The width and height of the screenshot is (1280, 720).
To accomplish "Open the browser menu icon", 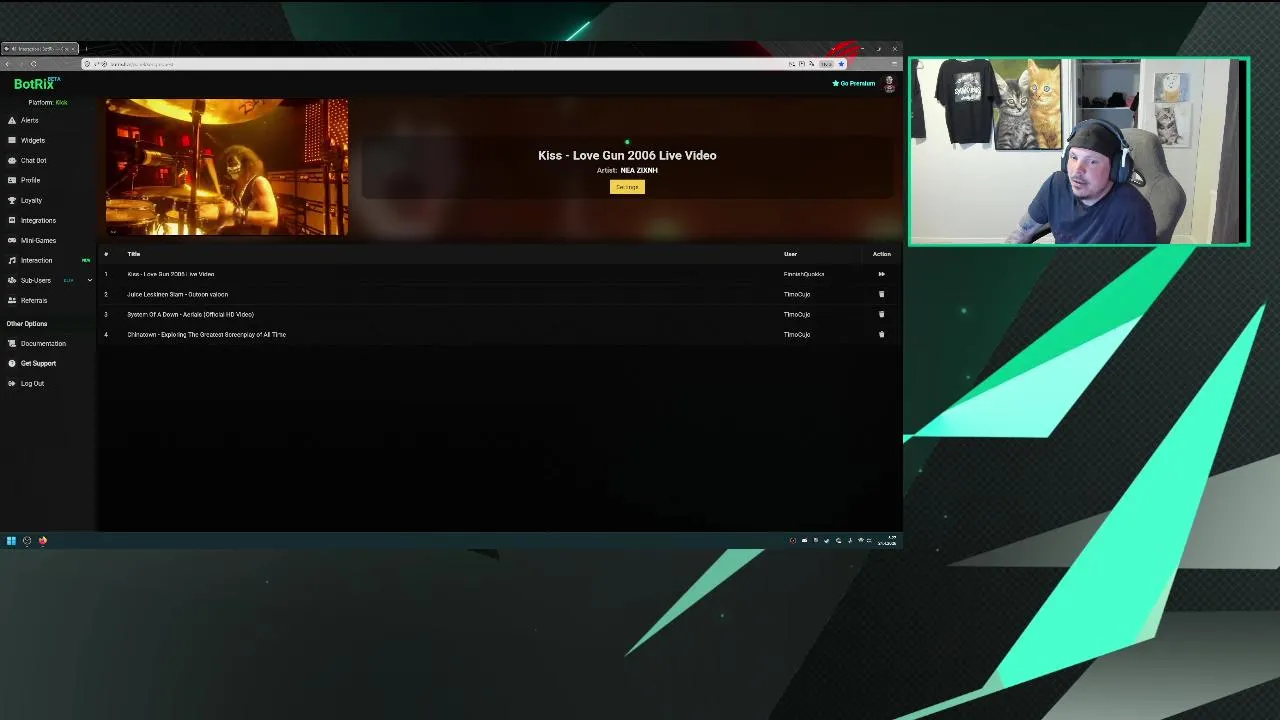I will (894, 64).
